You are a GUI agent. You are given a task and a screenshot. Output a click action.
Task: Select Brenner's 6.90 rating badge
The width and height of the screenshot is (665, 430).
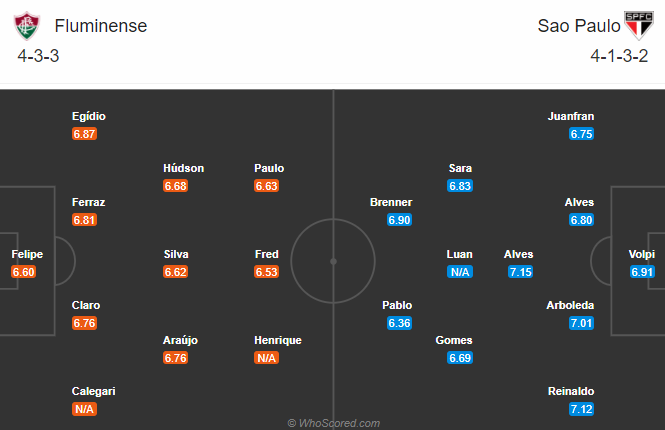click(399, 220)
